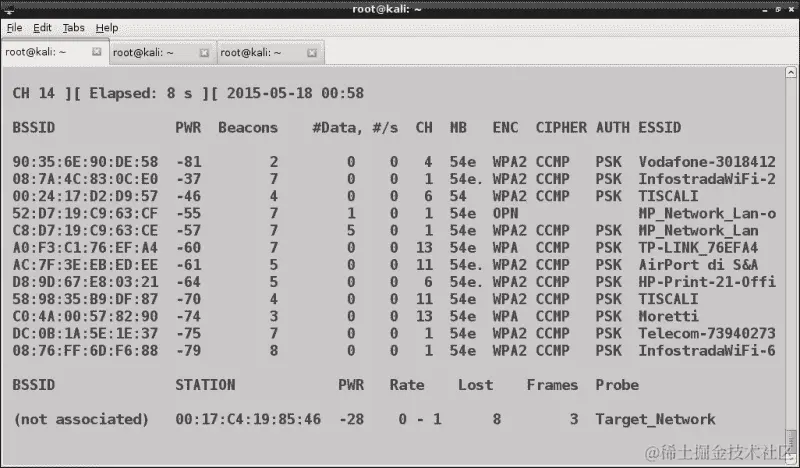Image resolution: width=800 pixels, height=468 pixels.
Task: Click BSSID 58:98:35:B9:DF:87
Action: click(x=85, y=299)
